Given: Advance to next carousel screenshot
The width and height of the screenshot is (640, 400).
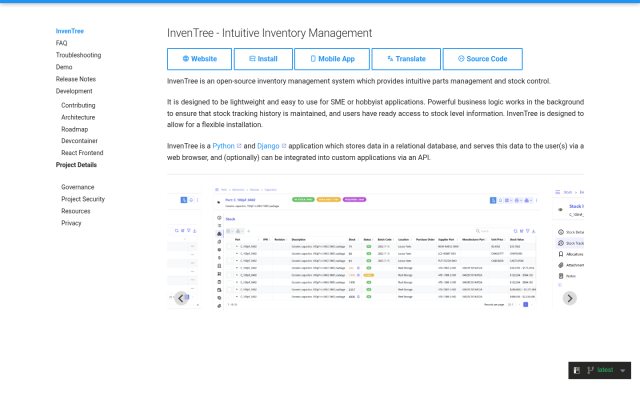Looking at the screenshot, I should pyautogui.click(x=570, y=298).
